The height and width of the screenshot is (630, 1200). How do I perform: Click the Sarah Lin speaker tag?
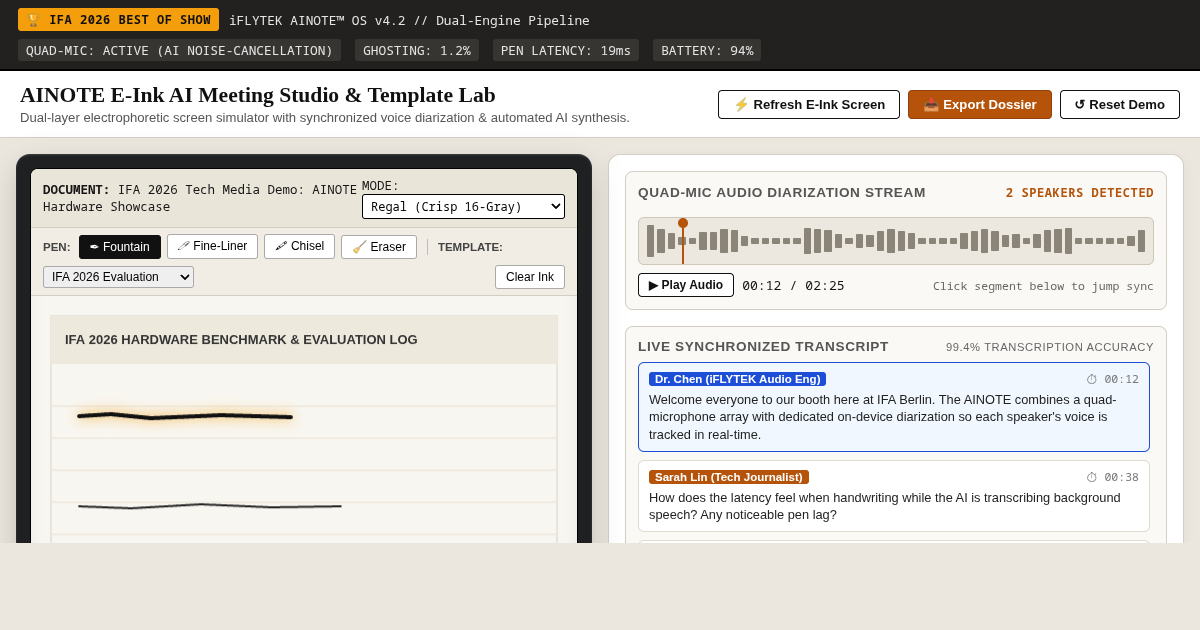(x=729, y=477)
